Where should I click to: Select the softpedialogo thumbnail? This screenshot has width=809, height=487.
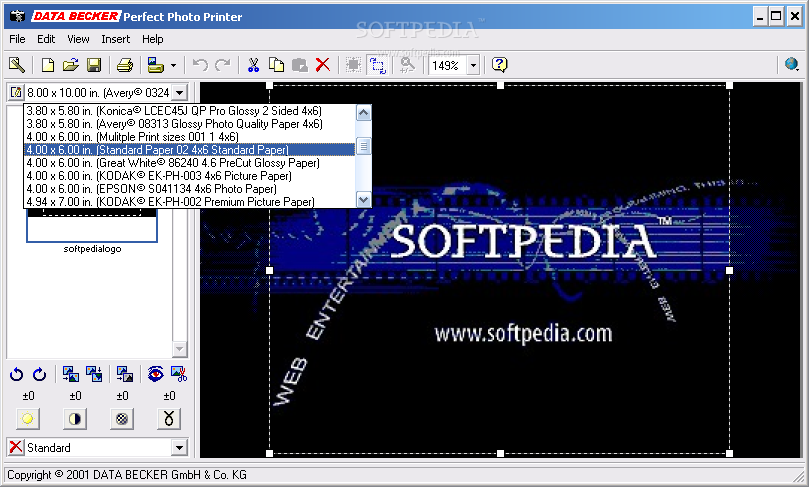coord(92,225)
